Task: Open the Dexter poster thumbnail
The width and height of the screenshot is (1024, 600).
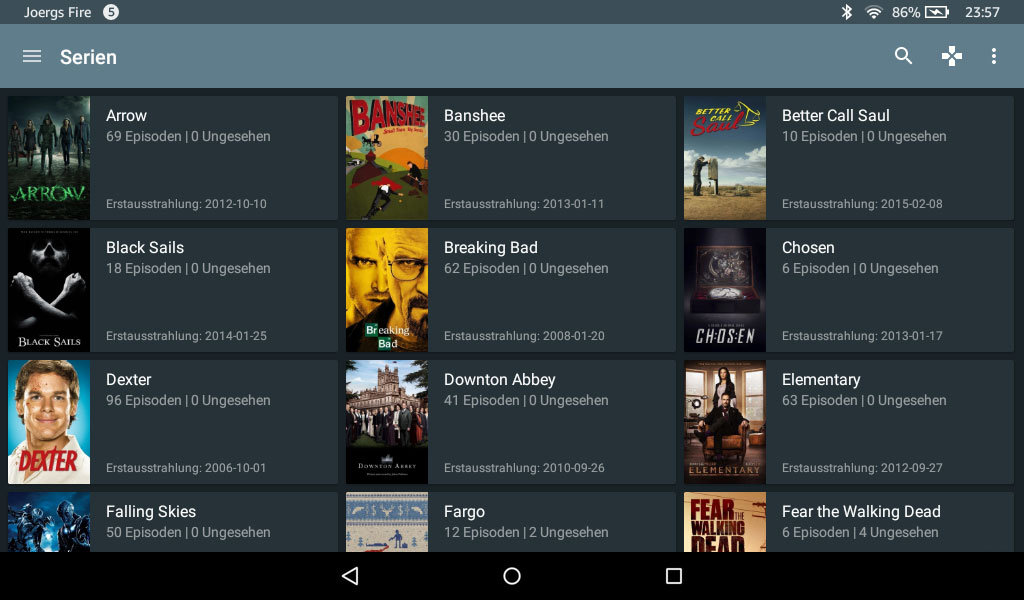Action: [x=49, y=422]
